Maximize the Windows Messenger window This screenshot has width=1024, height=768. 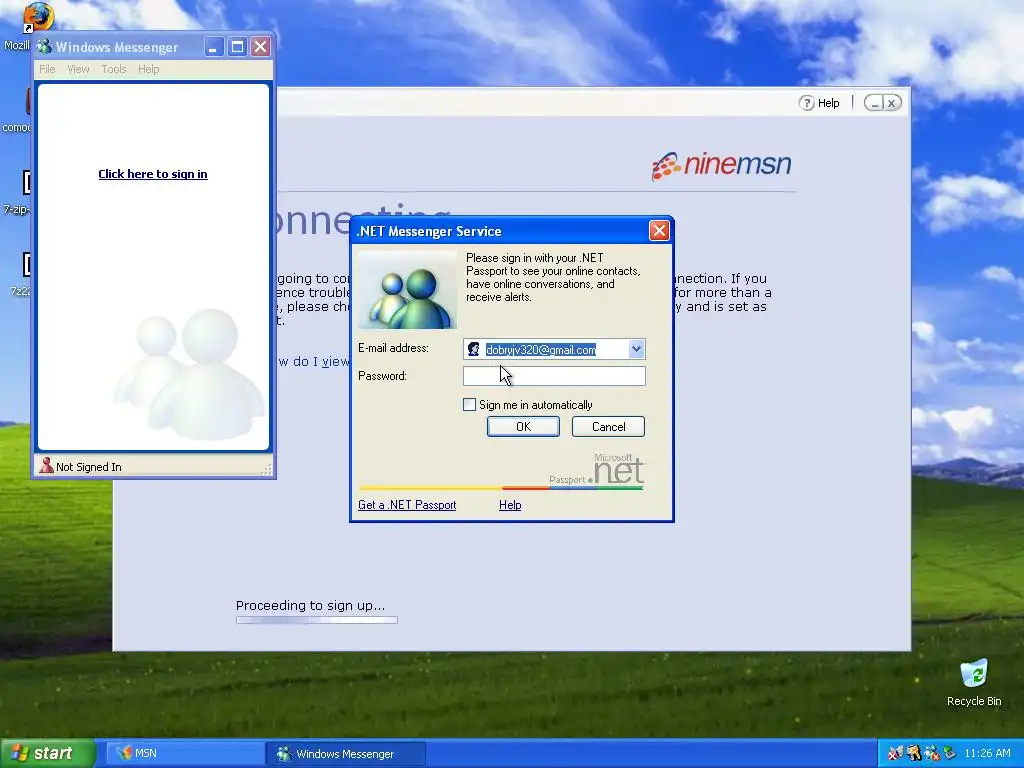pos(237,46)
